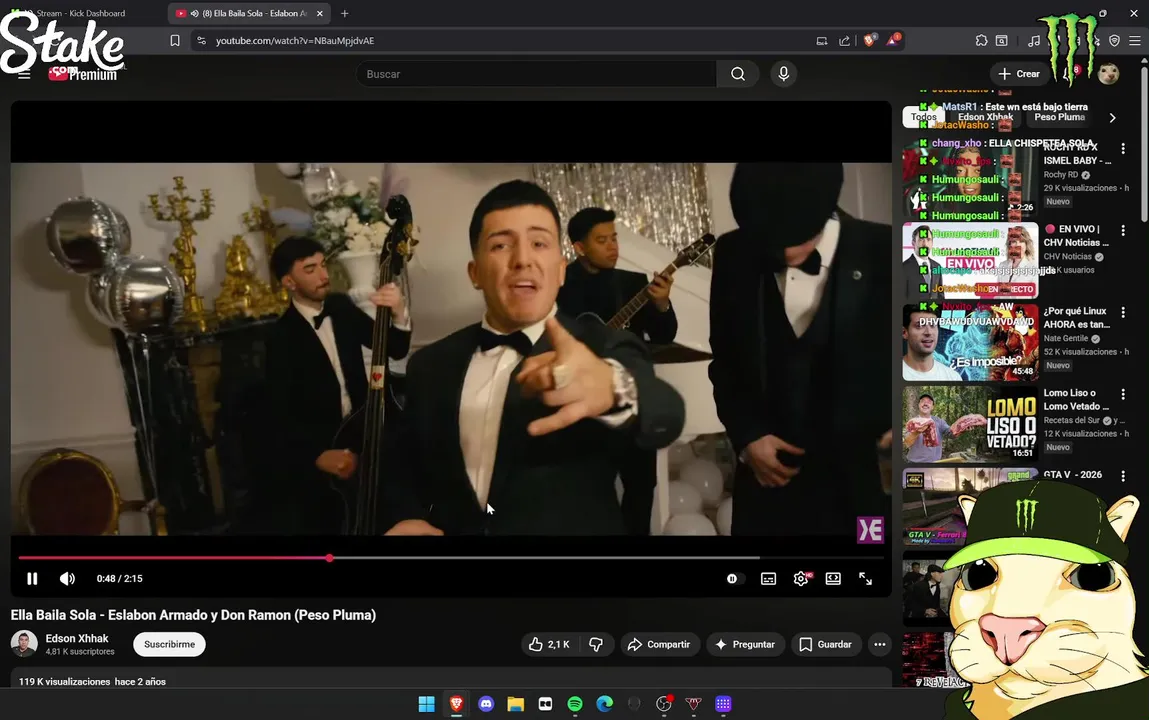Open Brave Rewards triangle icon
Viewport: 1149px width, 720px height.
tap(893, 40)
